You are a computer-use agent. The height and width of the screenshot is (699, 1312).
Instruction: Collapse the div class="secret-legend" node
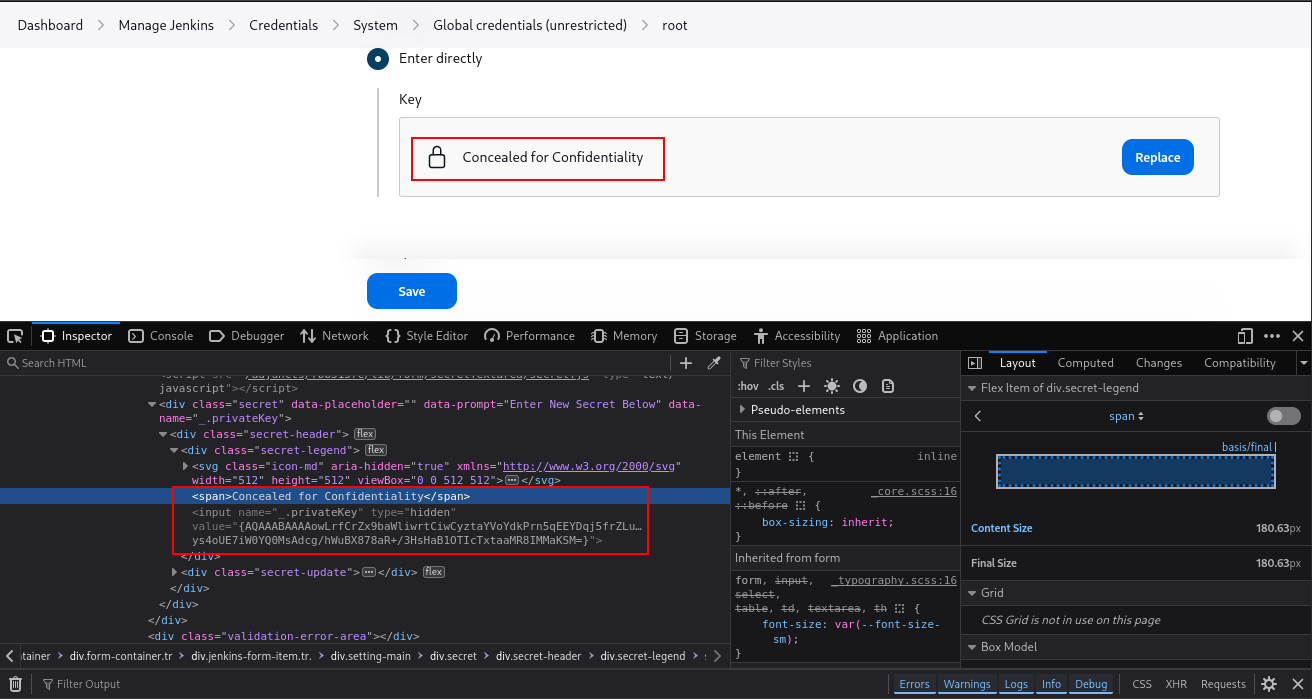pos(174,450)
